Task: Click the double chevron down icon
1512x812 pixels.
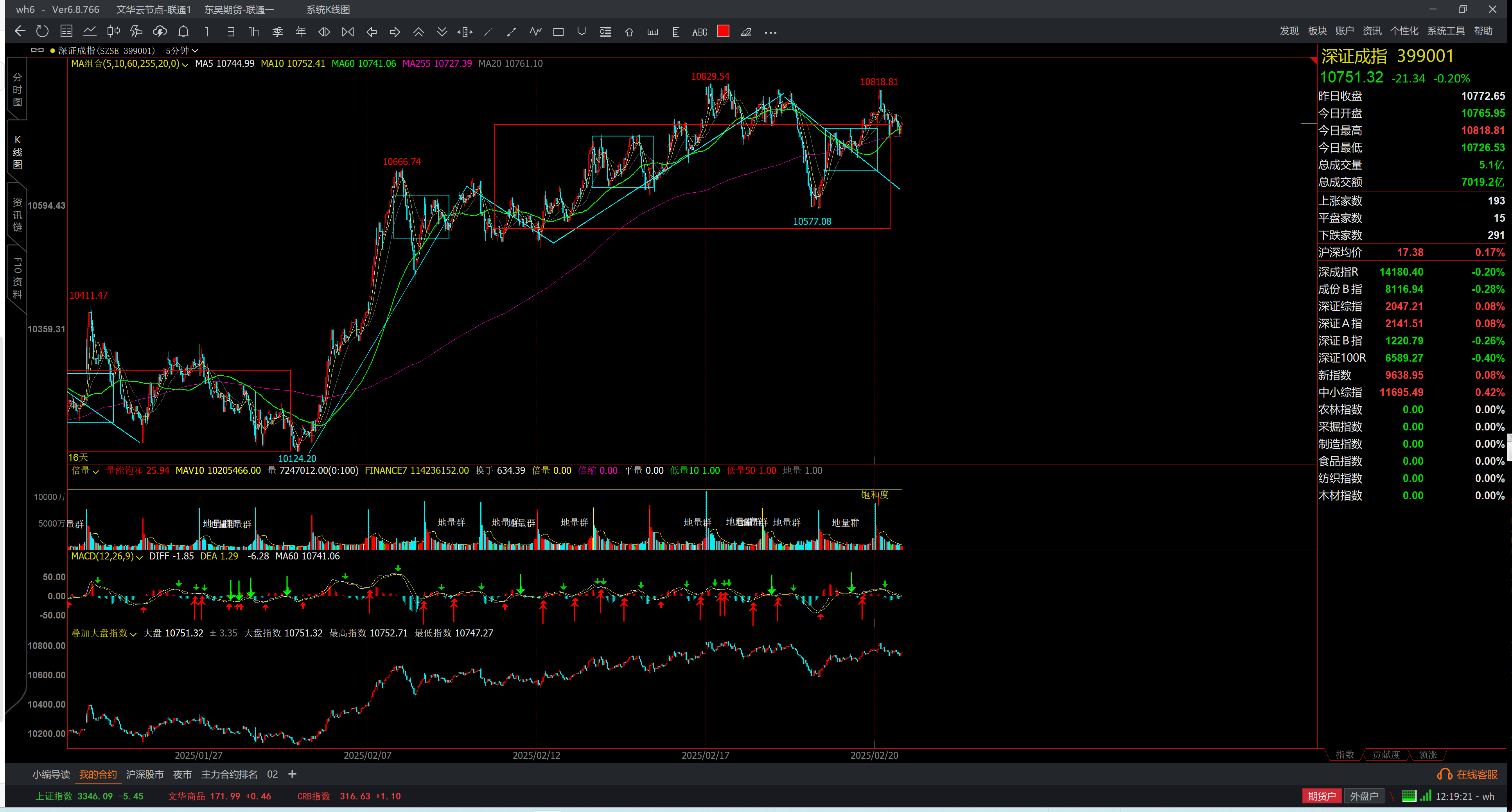Action: (x=442, y=32)
